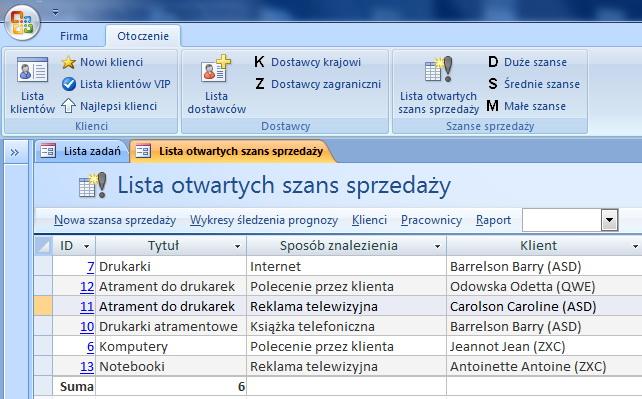Click the K icon for Dostawcy krajowi
Viewport: 642px width, 399px height.
259,62
